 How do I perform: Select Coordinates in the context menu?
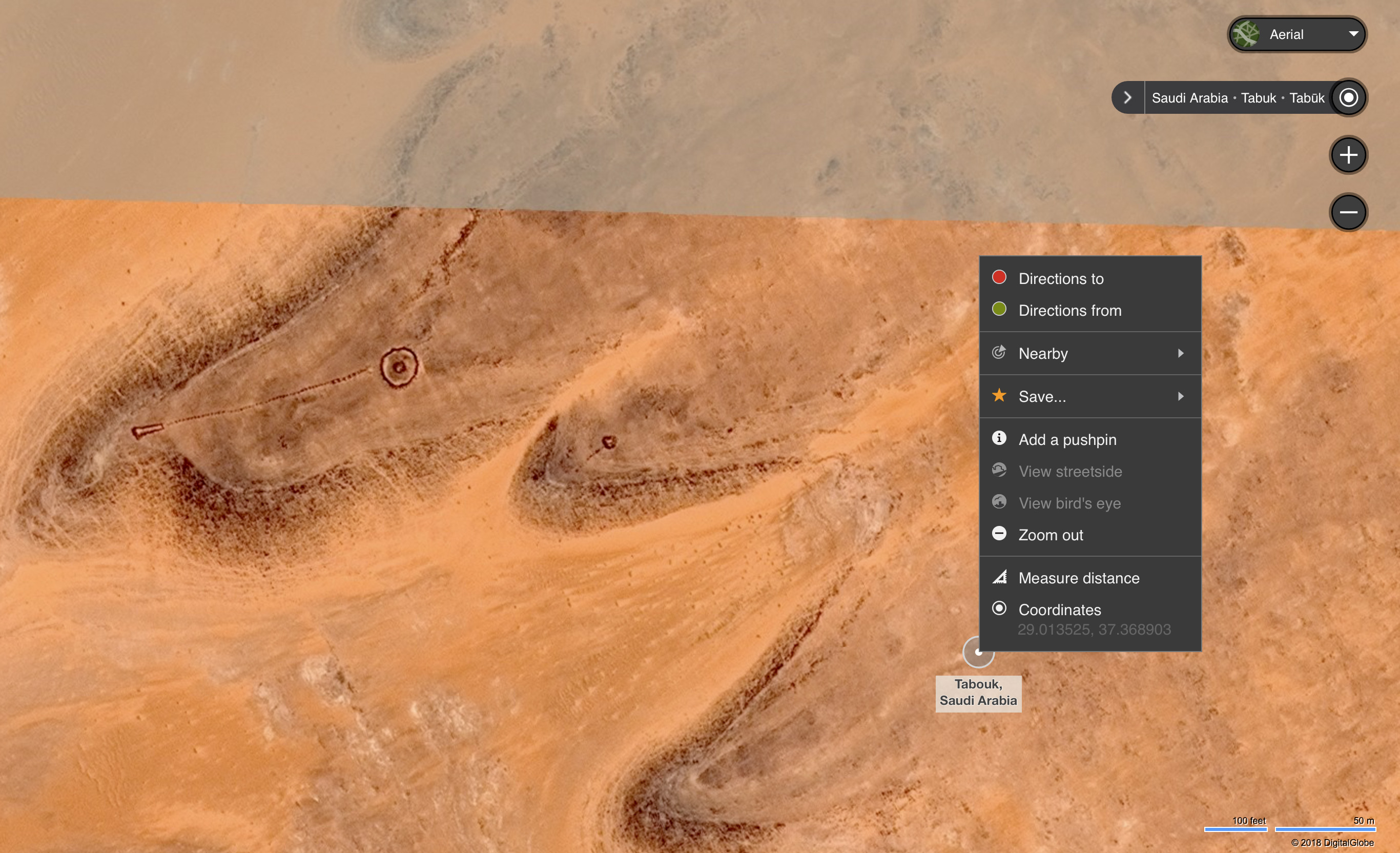click(x=1059, y=610)
